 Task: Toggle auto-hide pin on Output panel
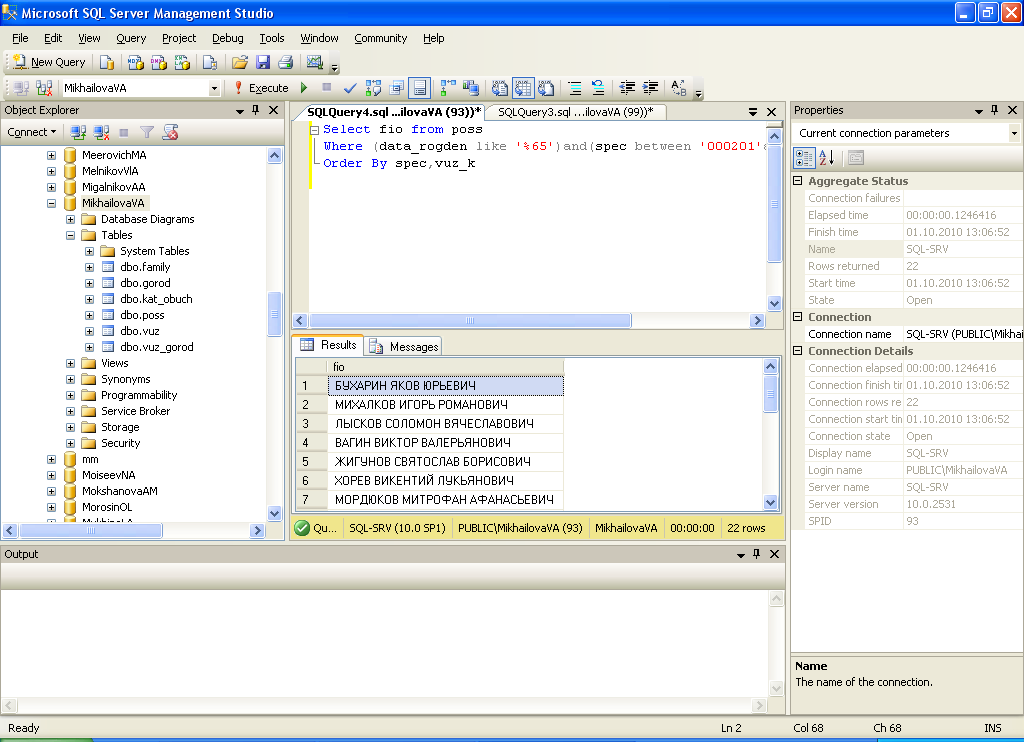[x=757, y=554]
